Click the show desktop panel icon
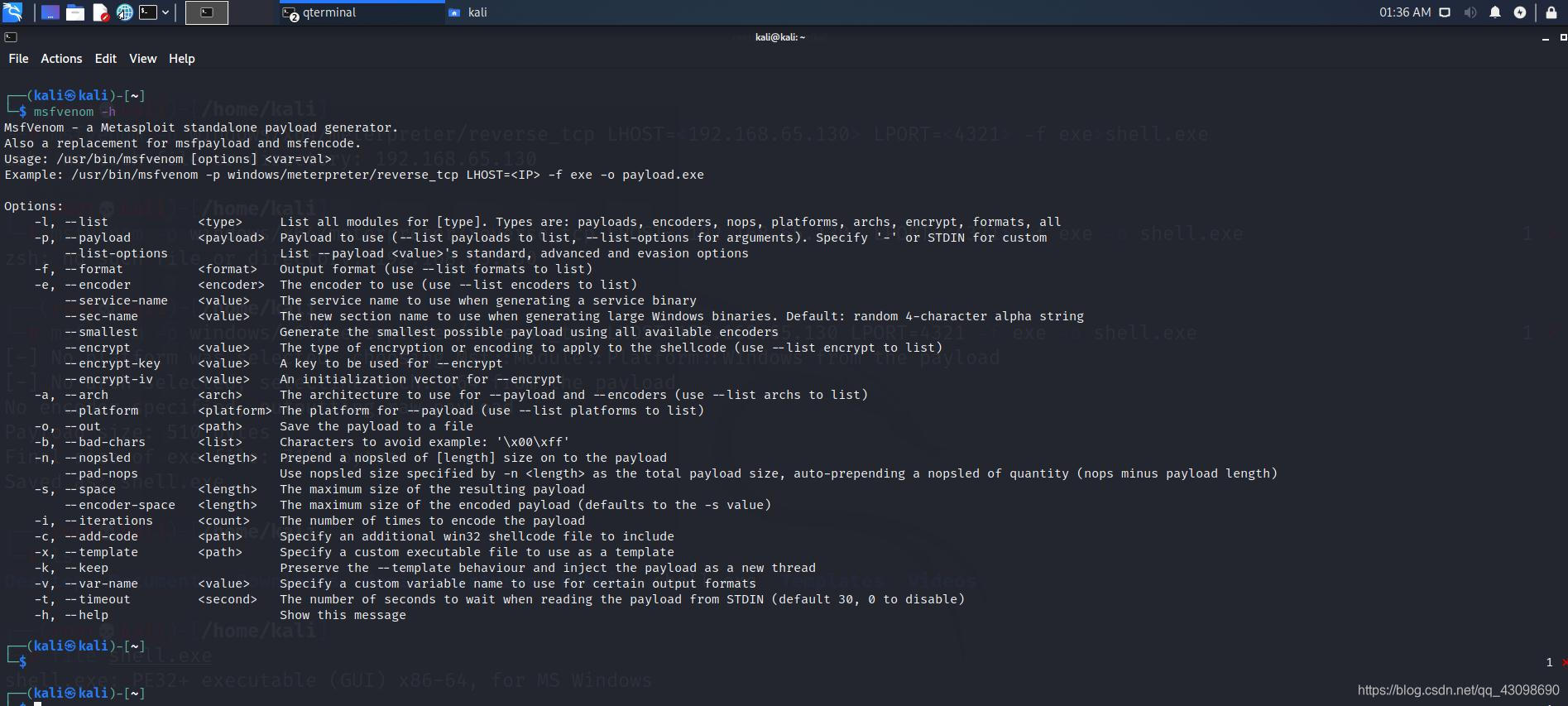The height and width of the screenshot is (706, 1568). [x=50, y=12]
